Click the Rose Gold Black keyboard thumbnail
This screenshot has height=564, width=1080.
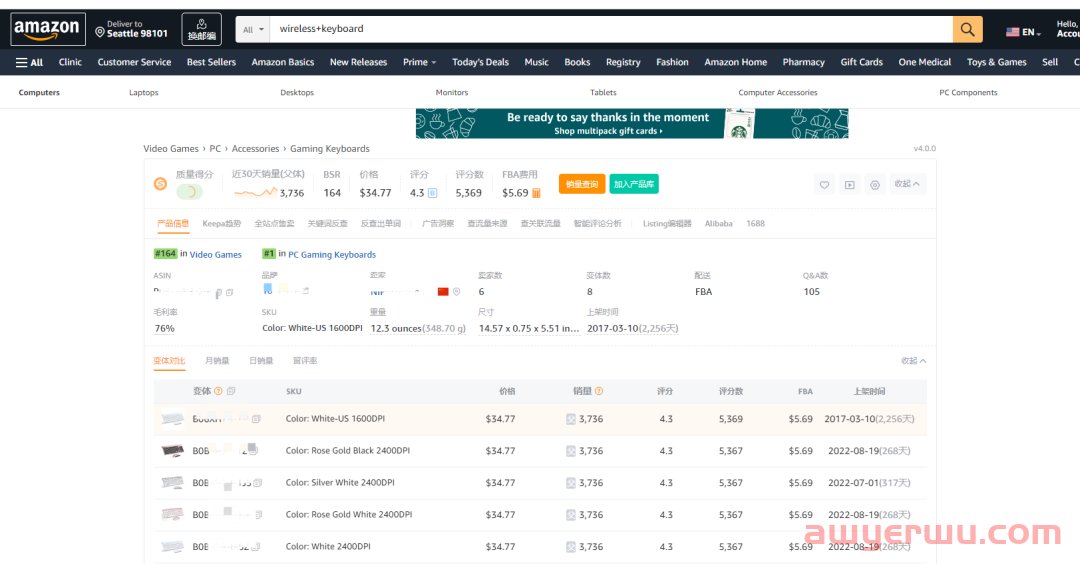[172, 451]
